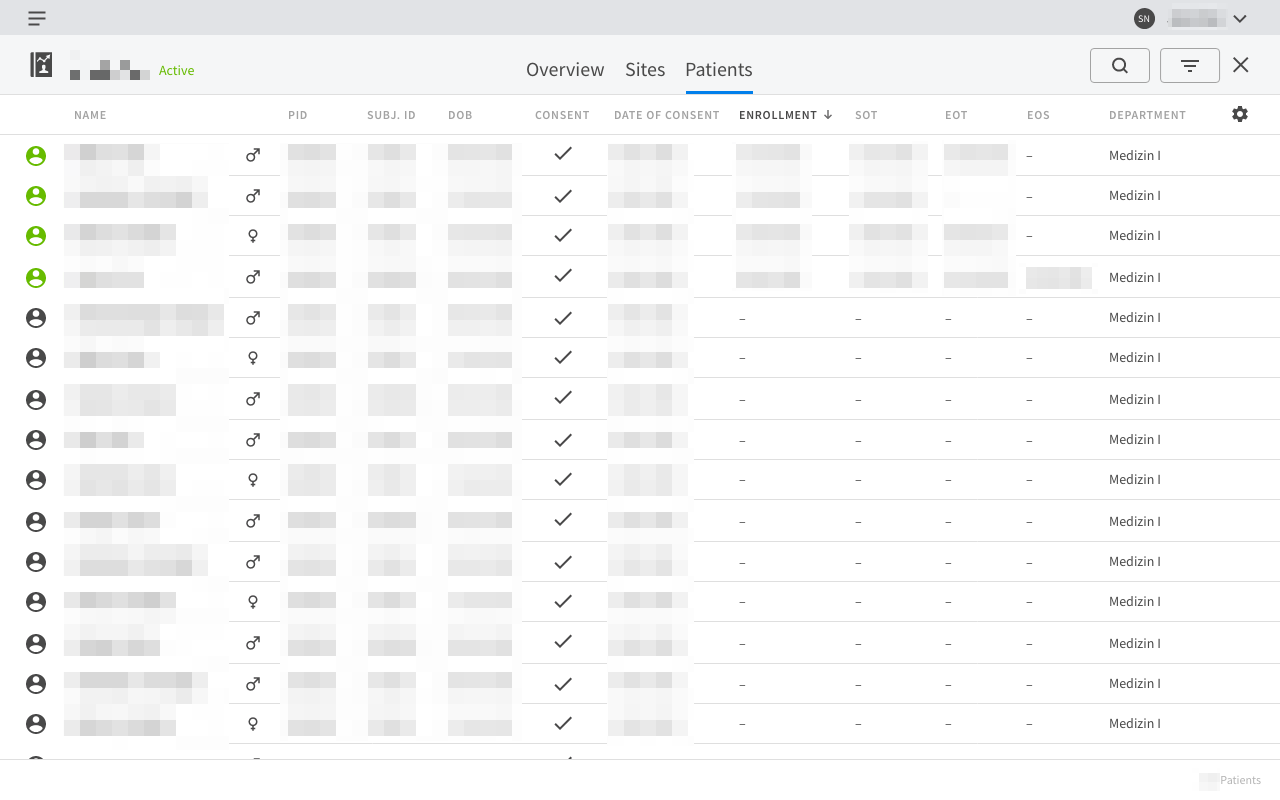The height and width of the screenshot is (800, 1280).
Task: Close the study view with X icon
Action: point(1240,65)
